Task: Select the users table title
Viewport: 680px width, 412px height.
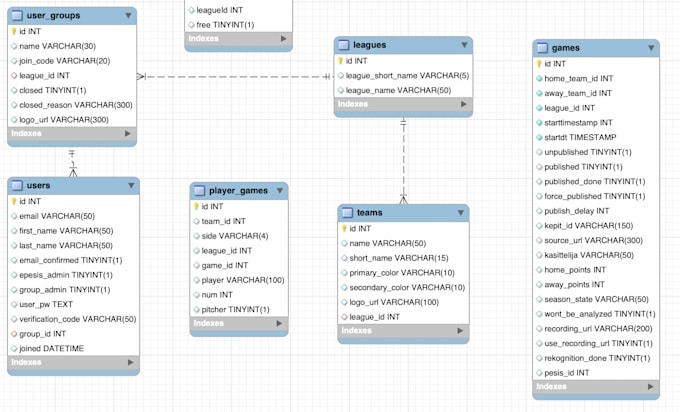Action: pos(39,186)
